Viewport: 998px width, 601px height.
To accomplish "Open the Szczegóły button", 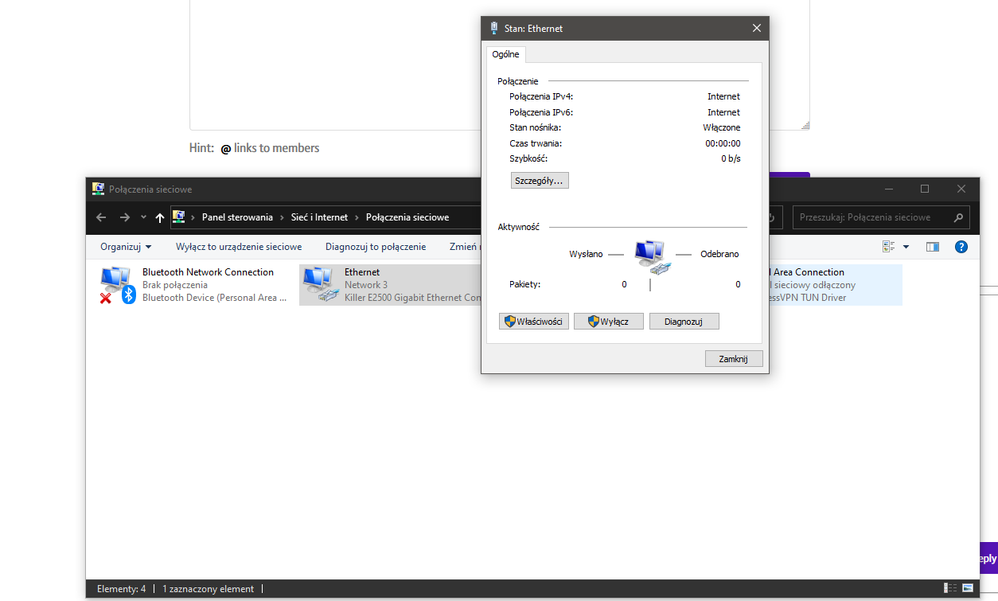I will click(x=539, y=181).
